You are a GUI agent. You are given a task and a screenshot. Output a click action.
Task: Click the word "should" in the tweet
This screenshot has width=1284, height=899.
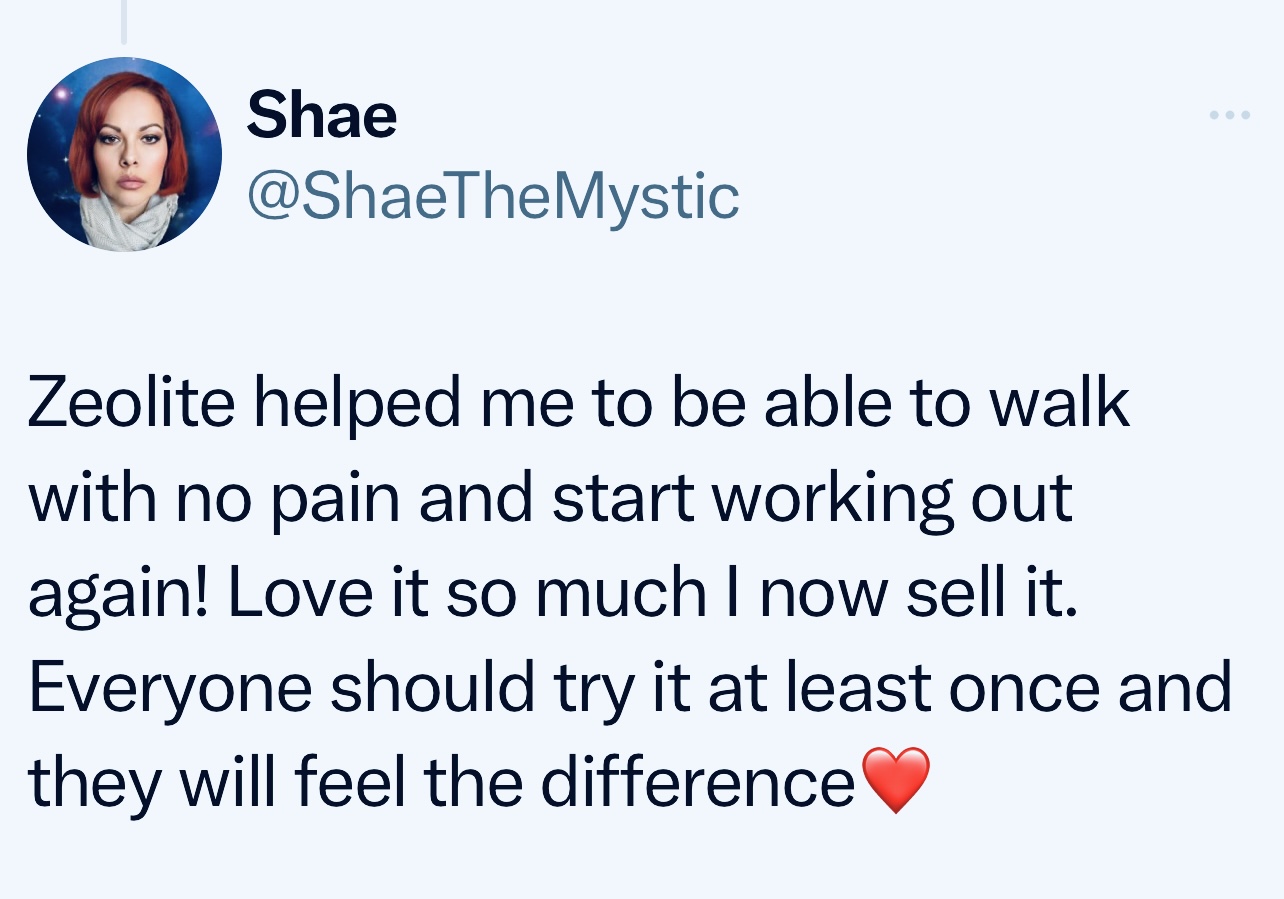433,687
